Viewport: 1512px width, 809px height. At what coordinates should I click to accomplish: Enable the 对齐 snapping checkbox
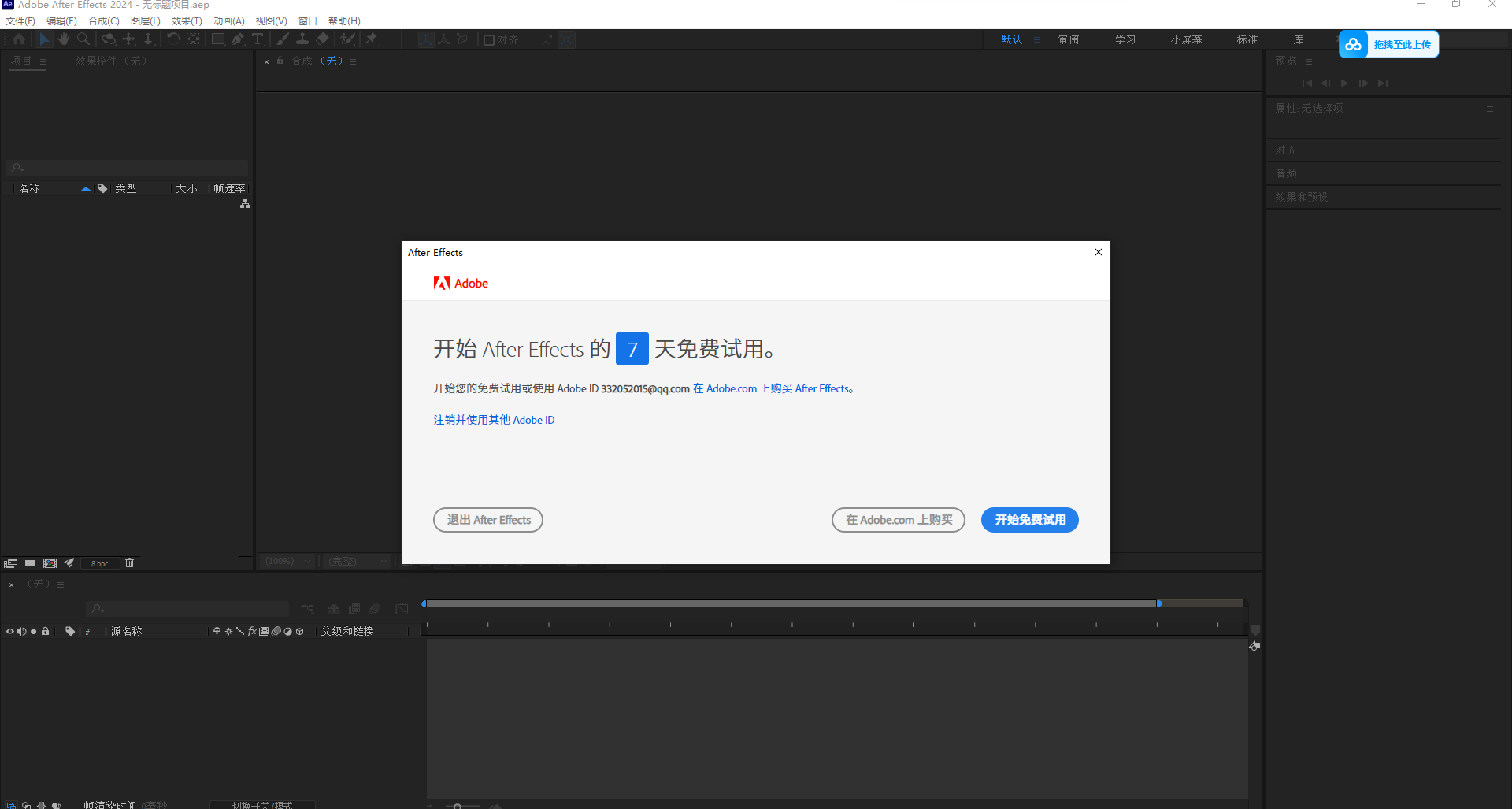click(488, 39)
